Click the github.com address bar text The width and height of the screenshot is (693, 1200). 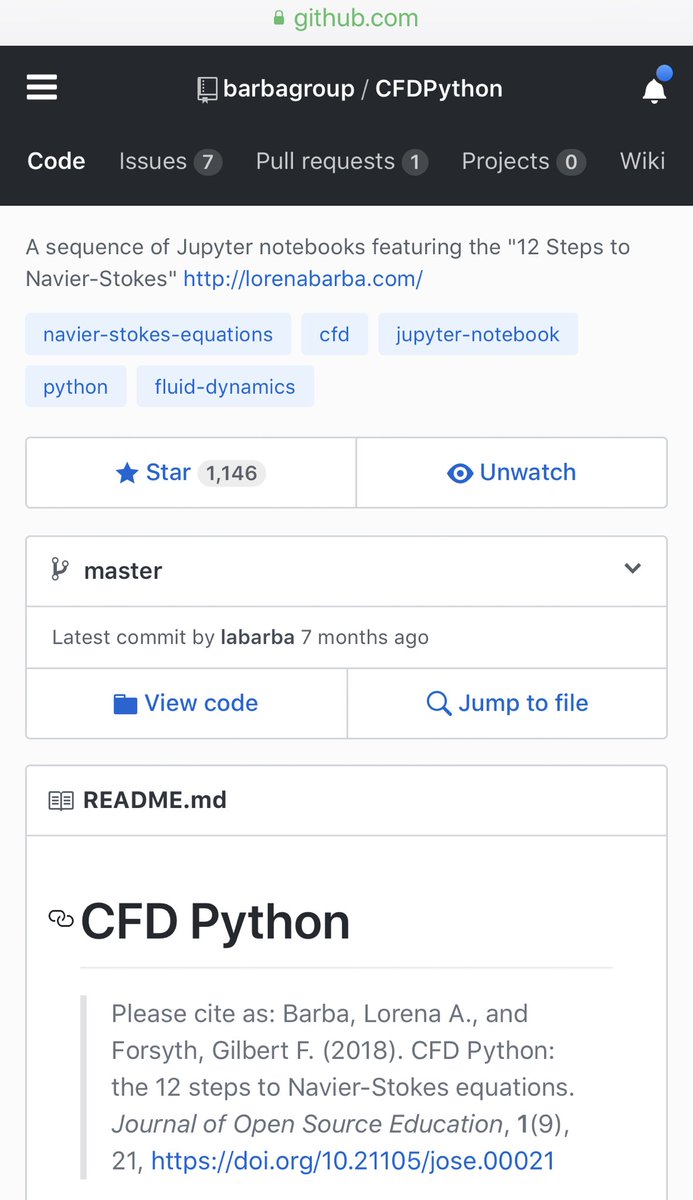tap(356, 18)
